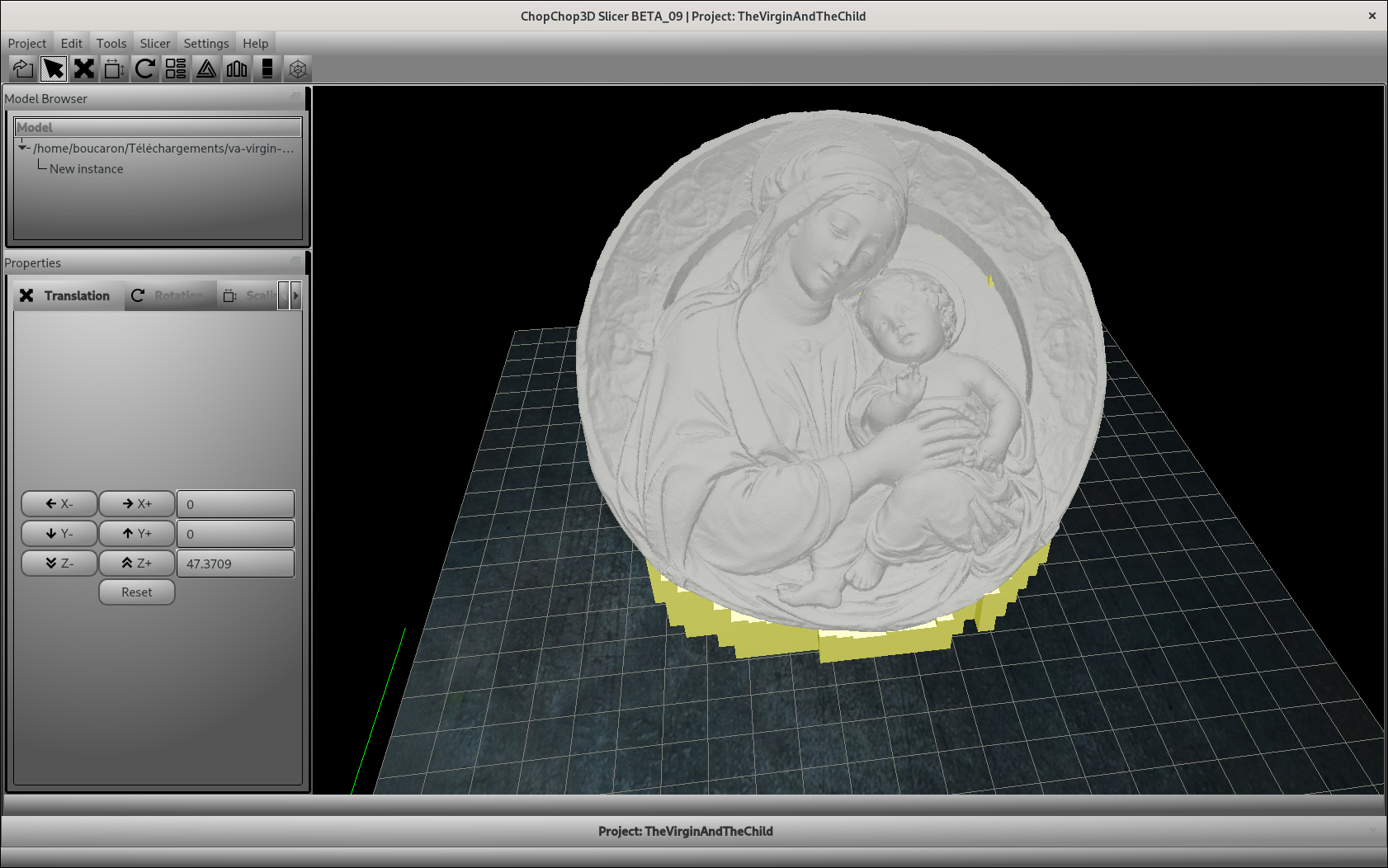
Task: Move model along Y- axis
Action: [x=59, y=533]
